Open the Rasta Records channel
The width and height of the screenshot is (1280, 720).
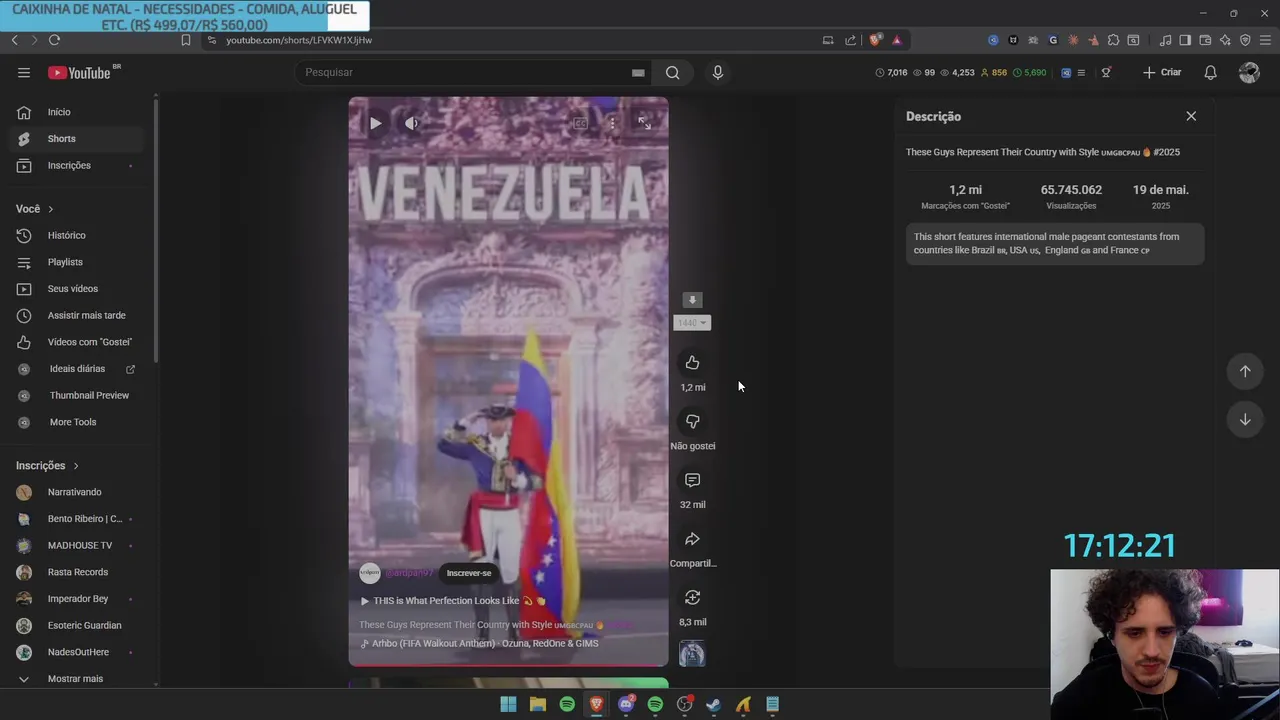coord(78,572)
